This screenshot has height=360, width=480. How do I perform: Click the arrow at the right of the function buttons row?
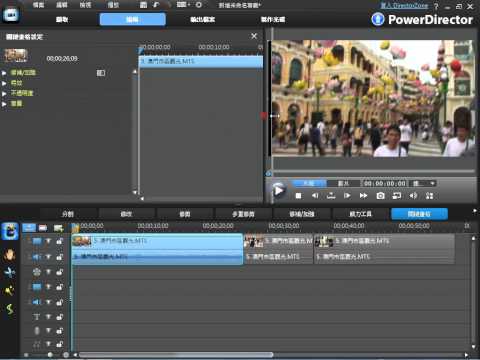[475, 211]
